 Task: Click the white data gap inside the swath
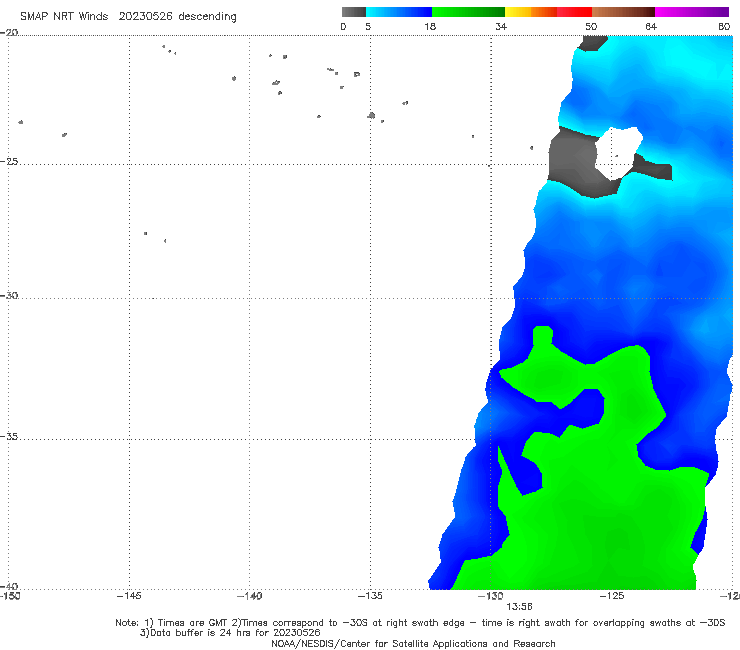(x=618, y=152)
